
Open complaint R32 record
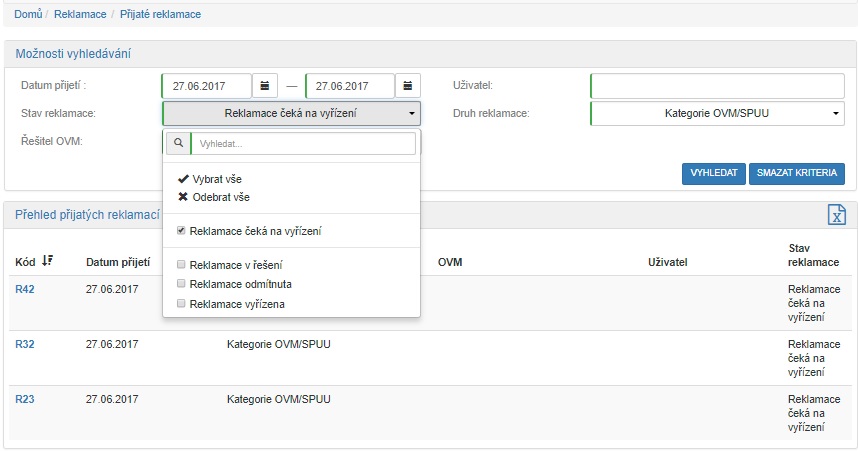25,344
